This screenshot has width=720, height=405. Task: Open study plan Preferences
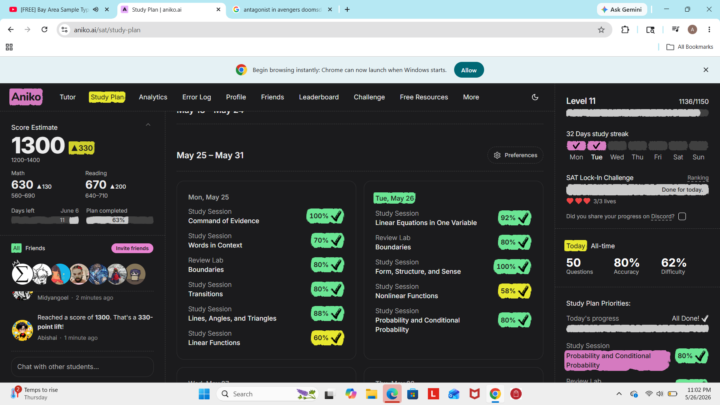[x=515, y=155]
